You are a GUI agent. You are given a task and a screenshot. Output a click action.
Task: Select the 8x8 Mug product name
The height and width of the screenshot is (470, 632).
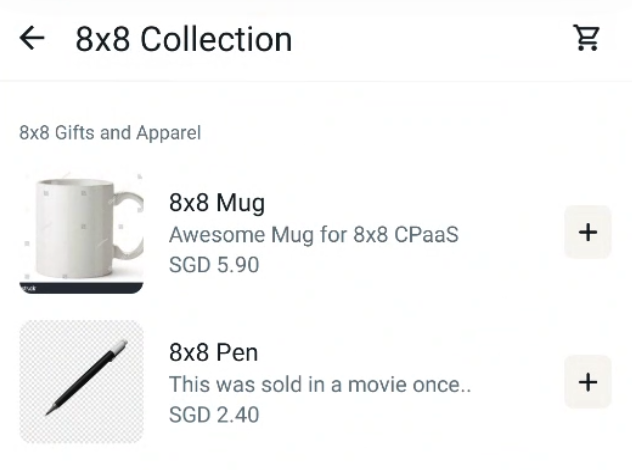coord(216,203)
